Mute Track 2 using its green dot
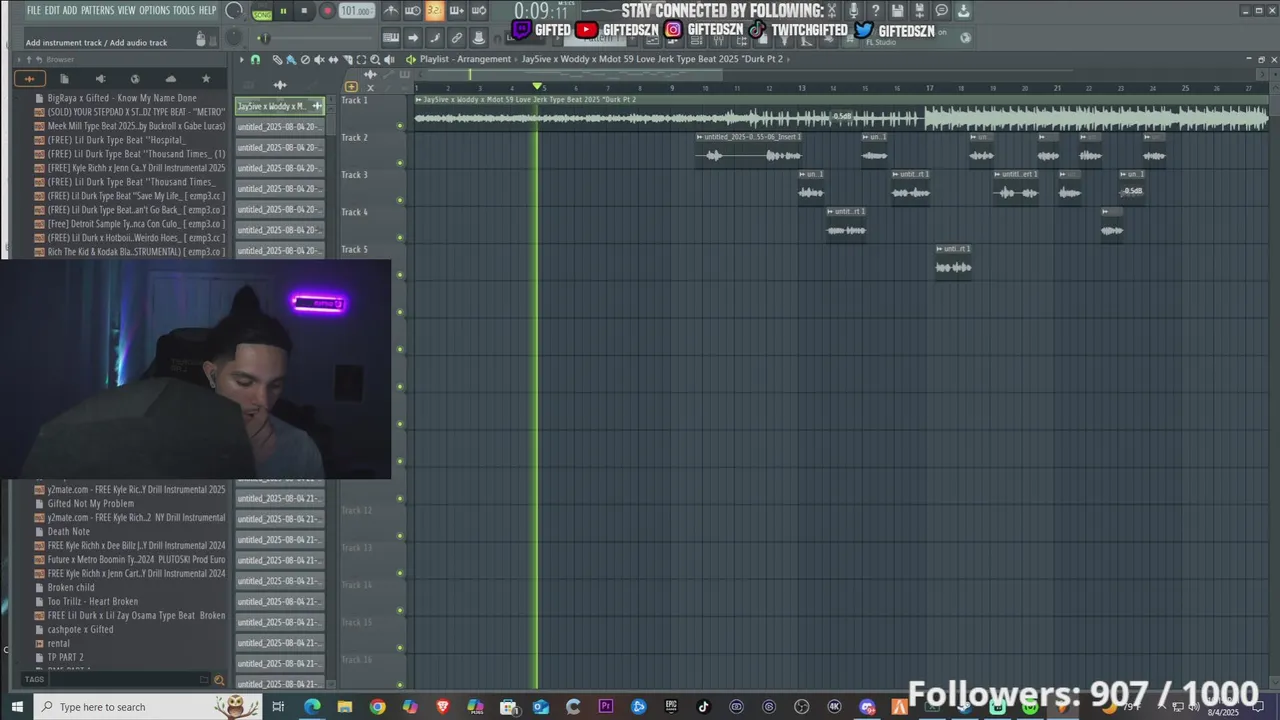Screen dimensions: 1280x720 400,163
